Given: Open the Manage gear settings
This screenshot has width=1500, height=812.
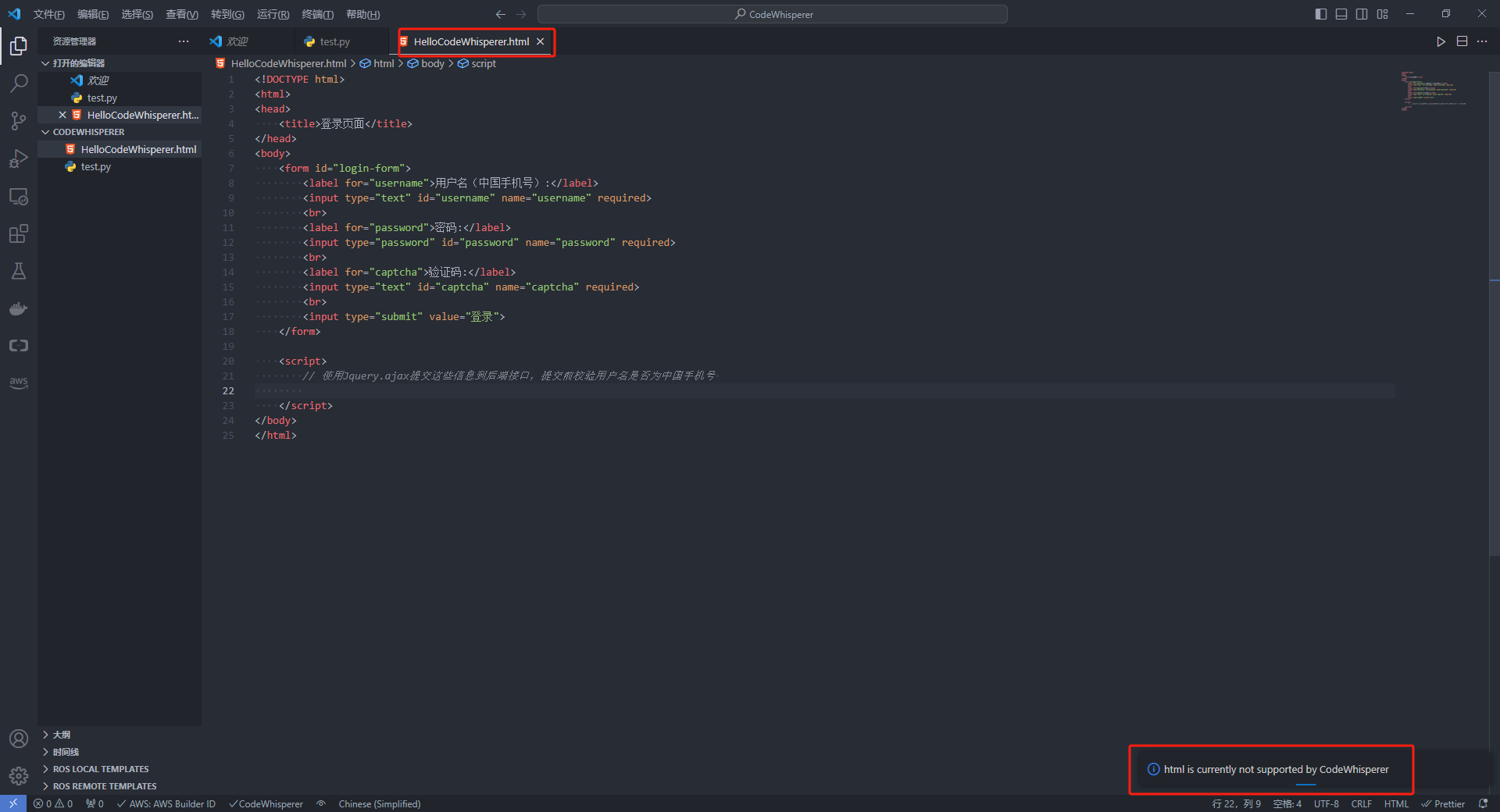Looking at the screenshot, I should pos(19,776).
